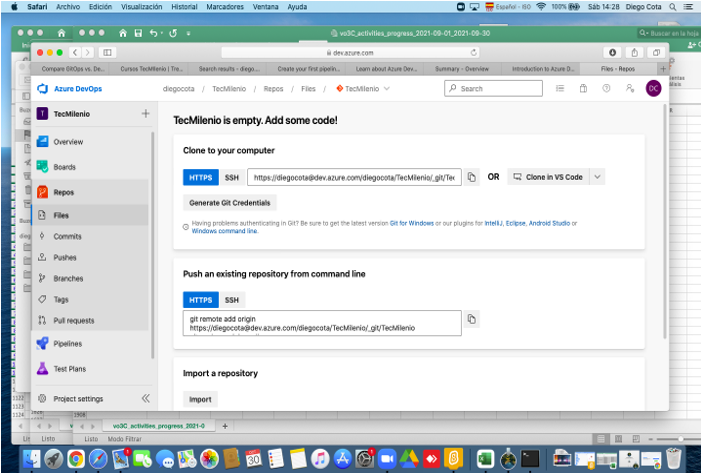Select SSH in Clone to your computer
This screenshot has width=701, height=473.
pyautogui.click(x=232, y=177)
